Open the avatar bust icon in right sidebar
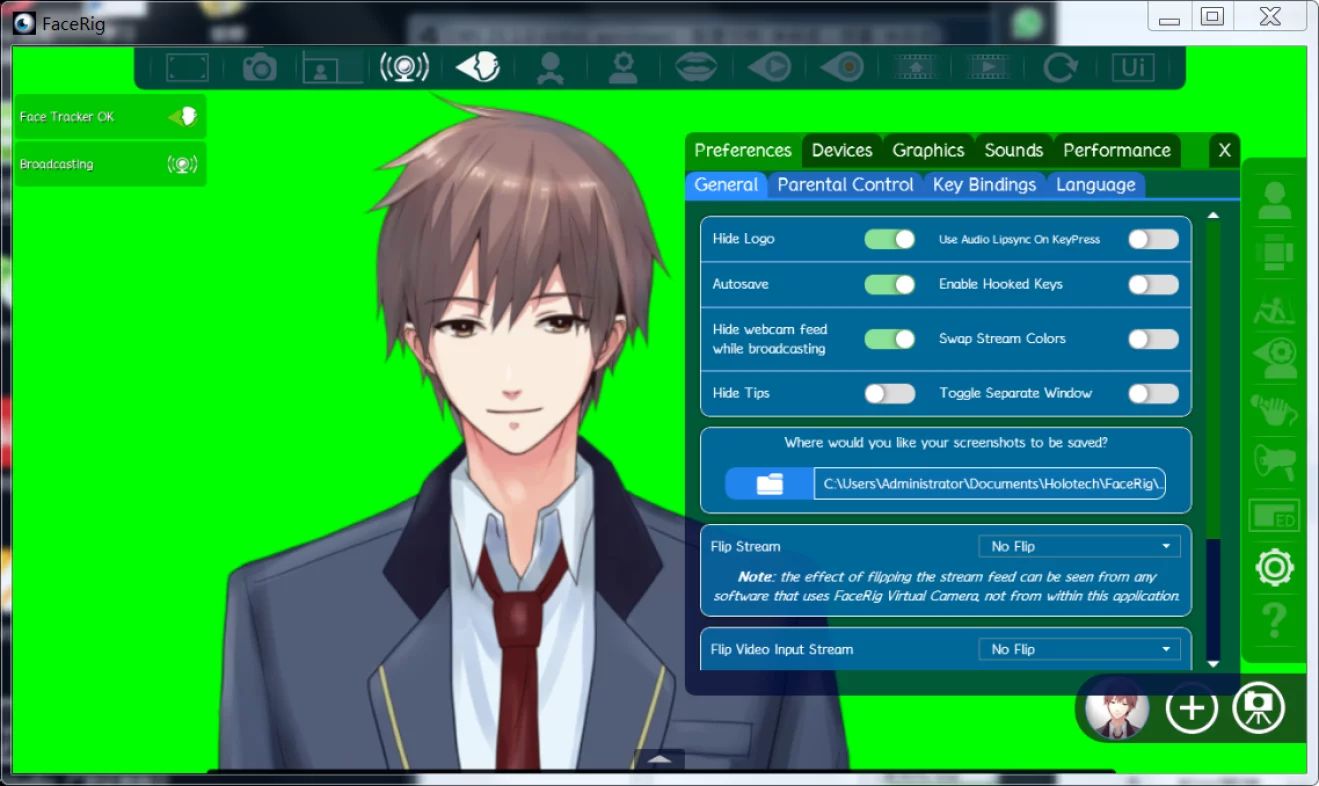 pyautogui.click(x=1274, y=201)
